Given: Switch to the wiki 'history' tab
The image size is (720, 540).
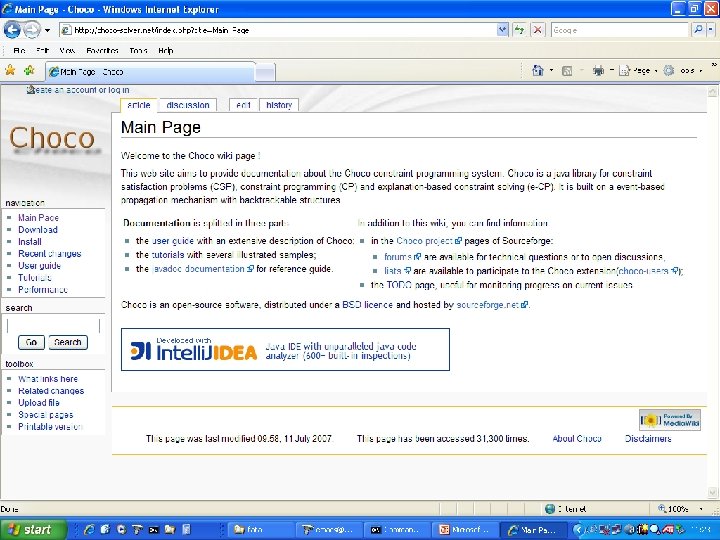Looking at the screenshot, I should (x=279, y=105).
